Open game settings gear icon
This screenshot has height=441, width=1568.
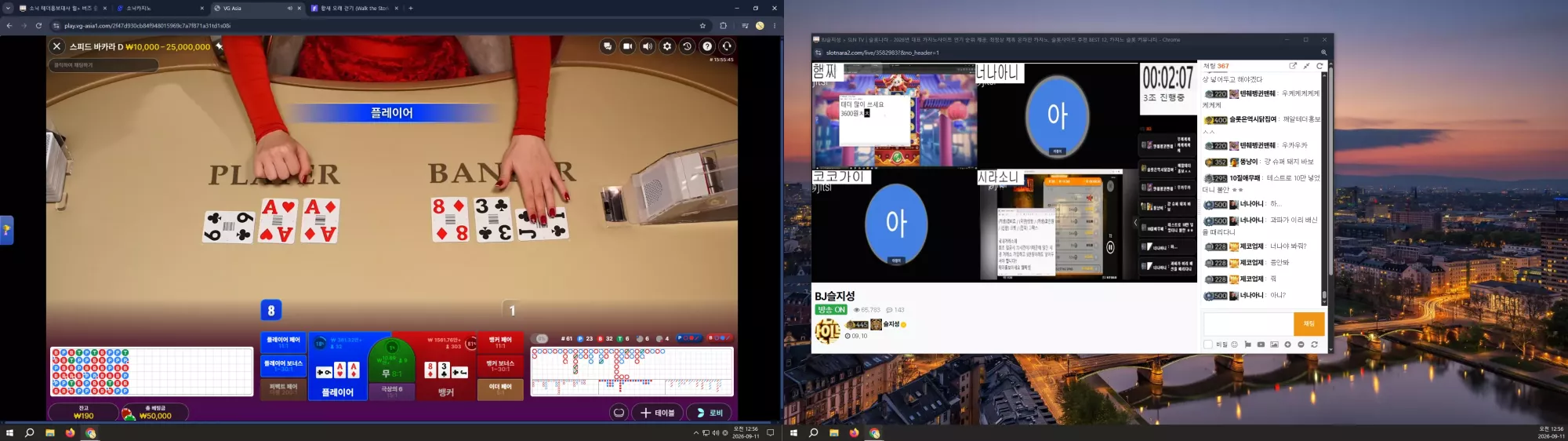coord(667,46)
